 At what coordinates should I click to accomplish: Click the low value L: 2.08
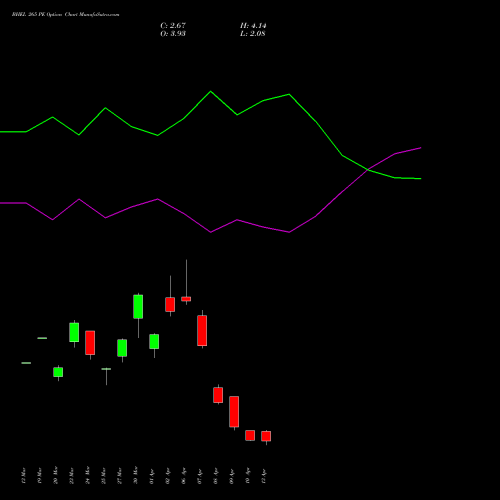click(x=253, y=34)
